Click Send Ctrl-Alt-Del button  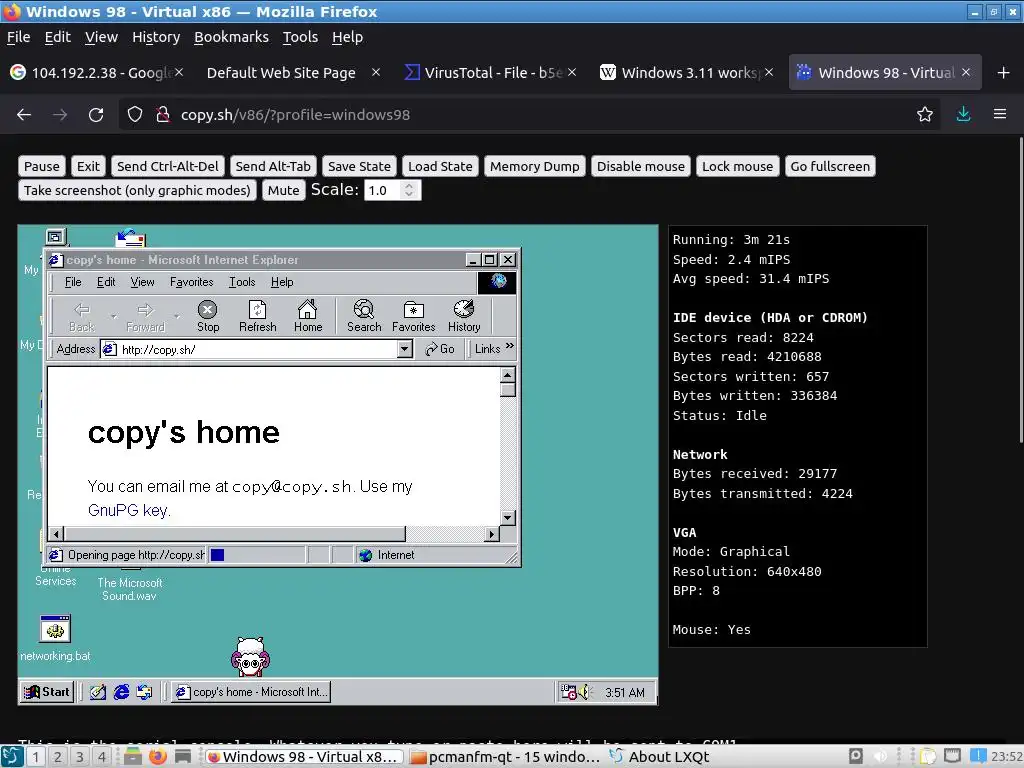click(168, 167)
